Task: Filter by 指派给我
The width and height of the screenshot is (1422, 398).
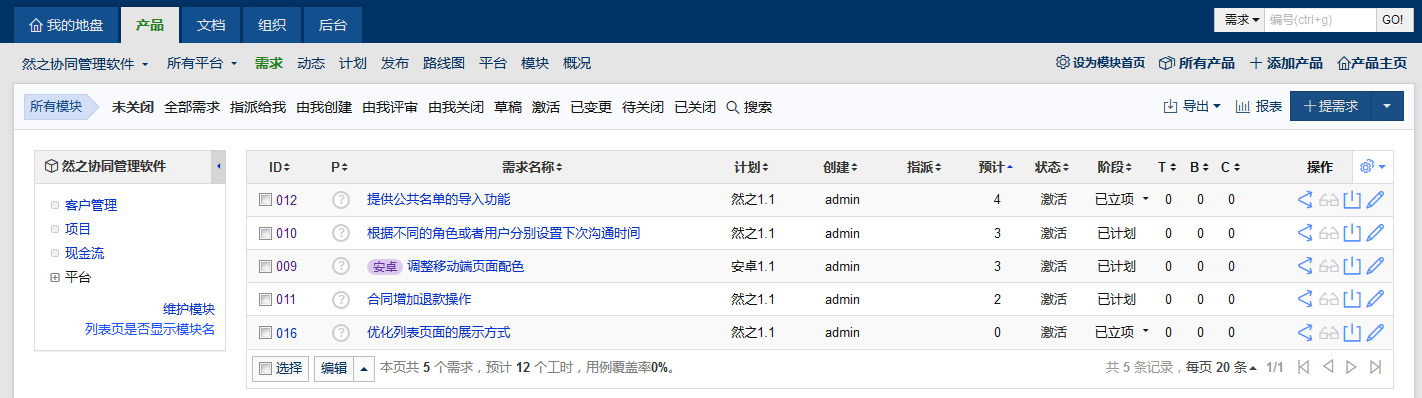Action: [x=258, y=107]
